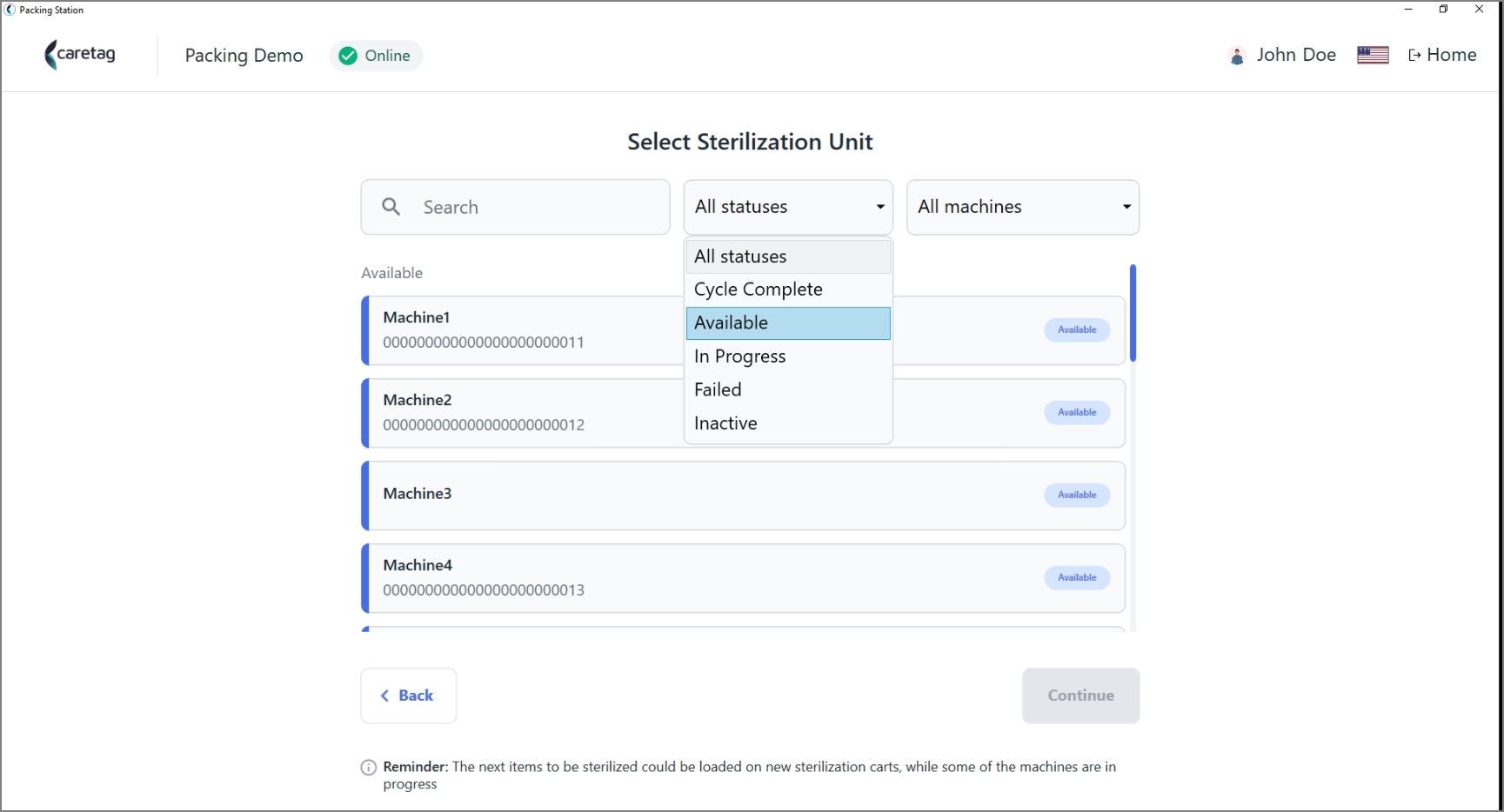Click the Select Sterilization Unit heading
The width and height of the screenshot is (1504, 812).
[x=750, y=142]
